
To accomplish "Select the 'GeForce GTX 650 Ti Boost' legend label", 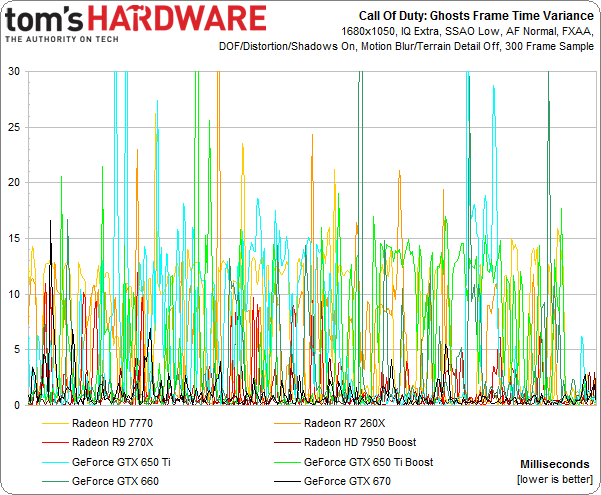I will pos(368,462).
